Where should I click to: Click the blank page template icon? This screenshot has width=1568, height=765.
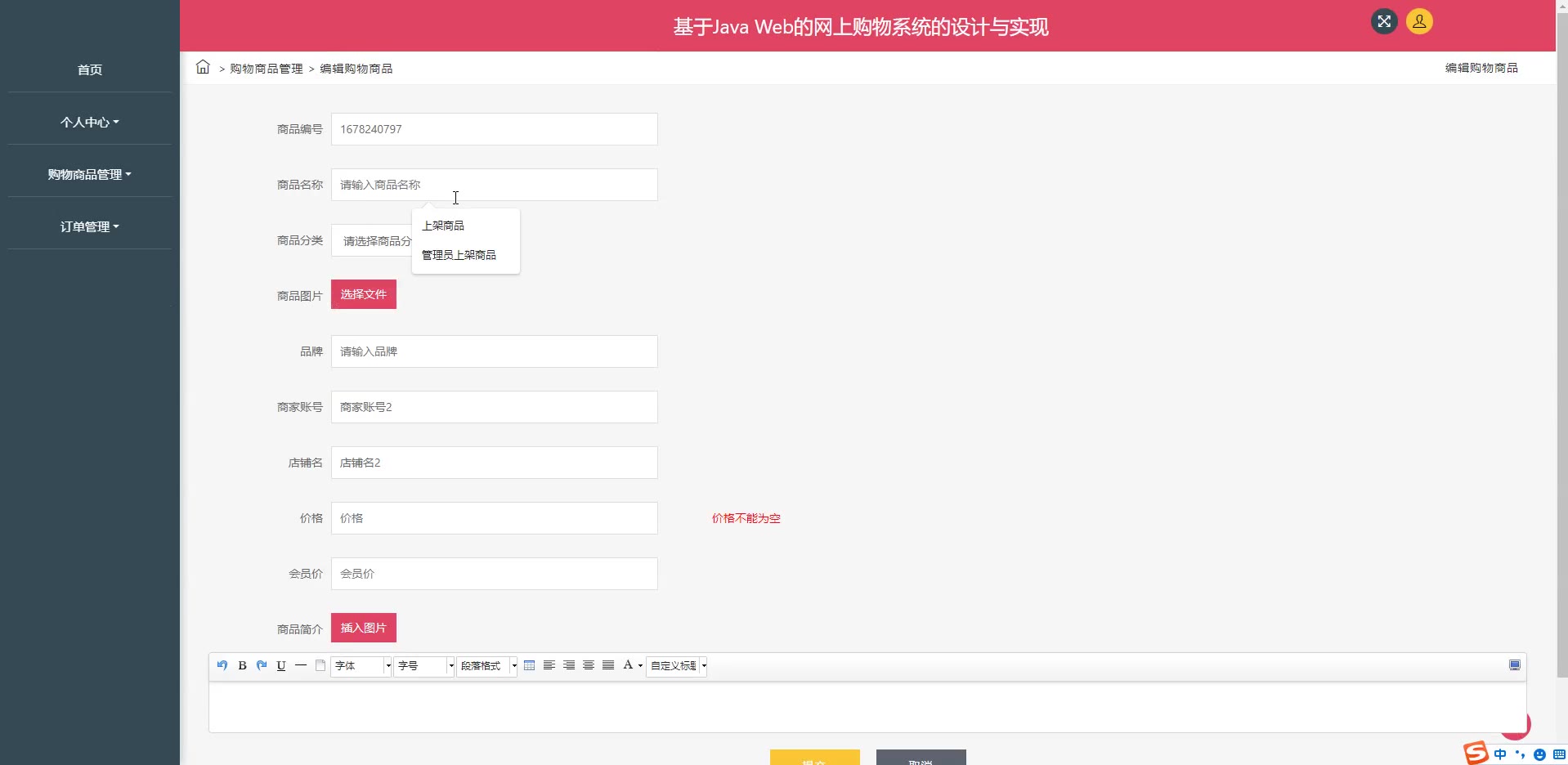point(320,665)
